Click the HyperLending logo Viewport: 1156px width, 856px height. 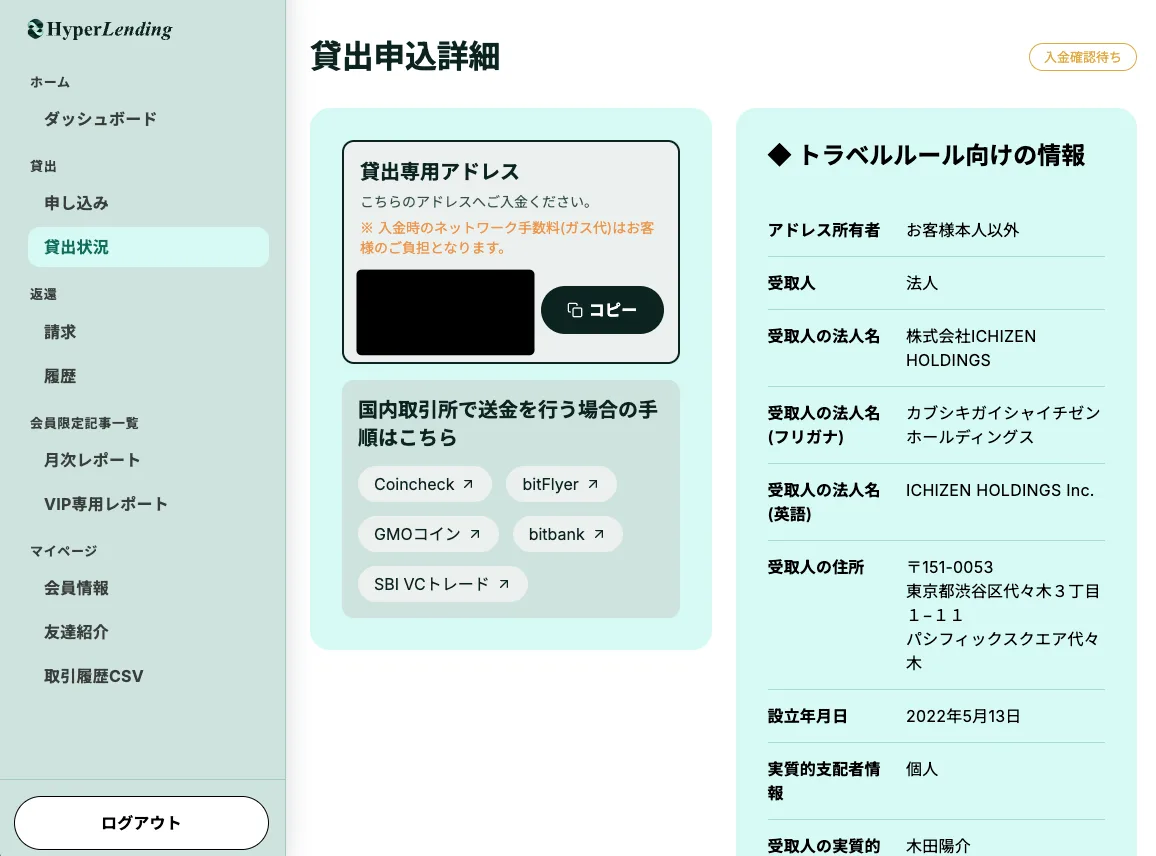click(x=100, y=29)
